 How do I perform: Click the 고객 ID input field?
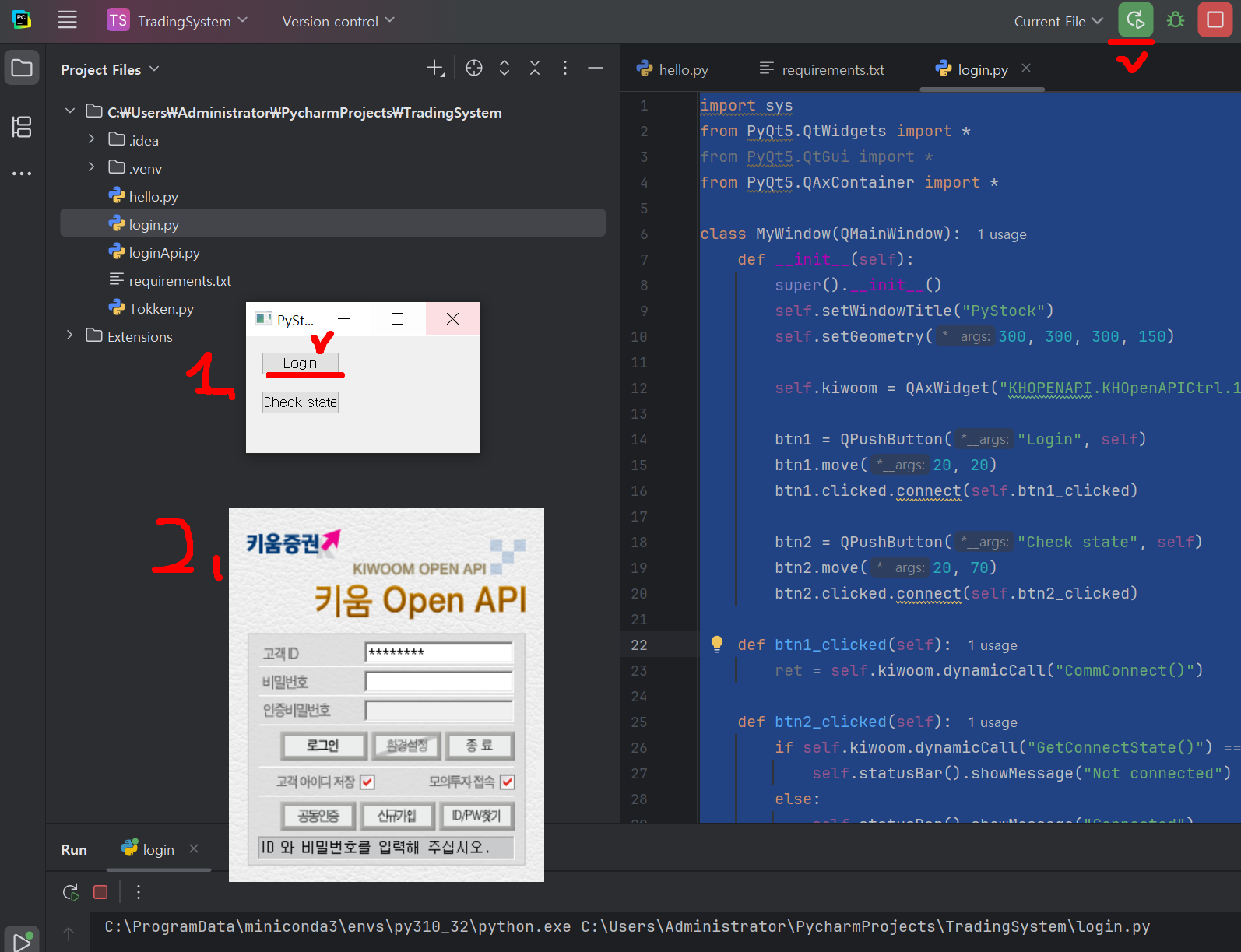pyautogui.click(x=438, y=652)
